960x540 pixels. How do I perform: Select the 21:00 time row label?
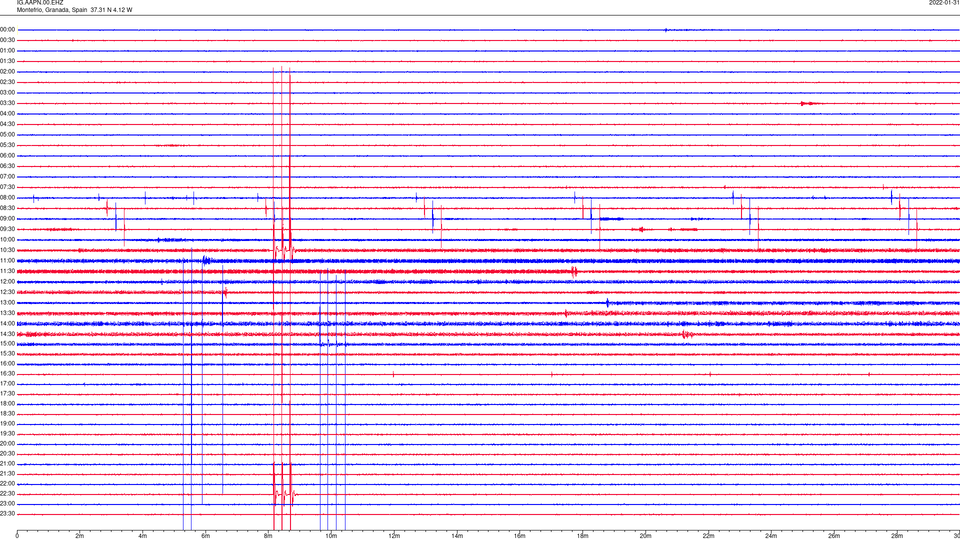(7, 464)
